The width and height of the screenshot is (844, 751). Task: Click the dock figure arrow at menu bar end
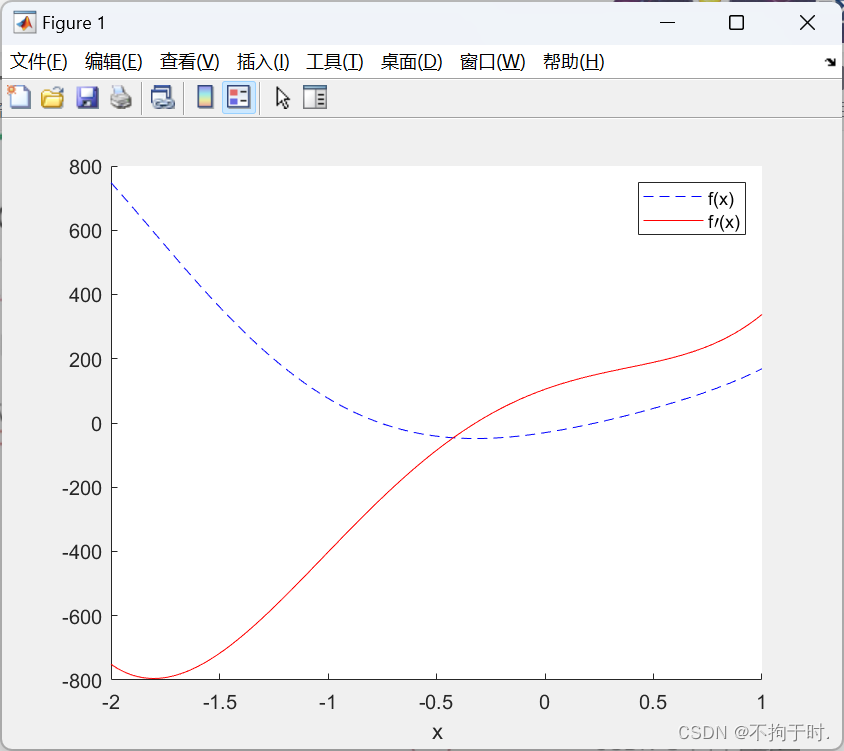coord(830,62)
